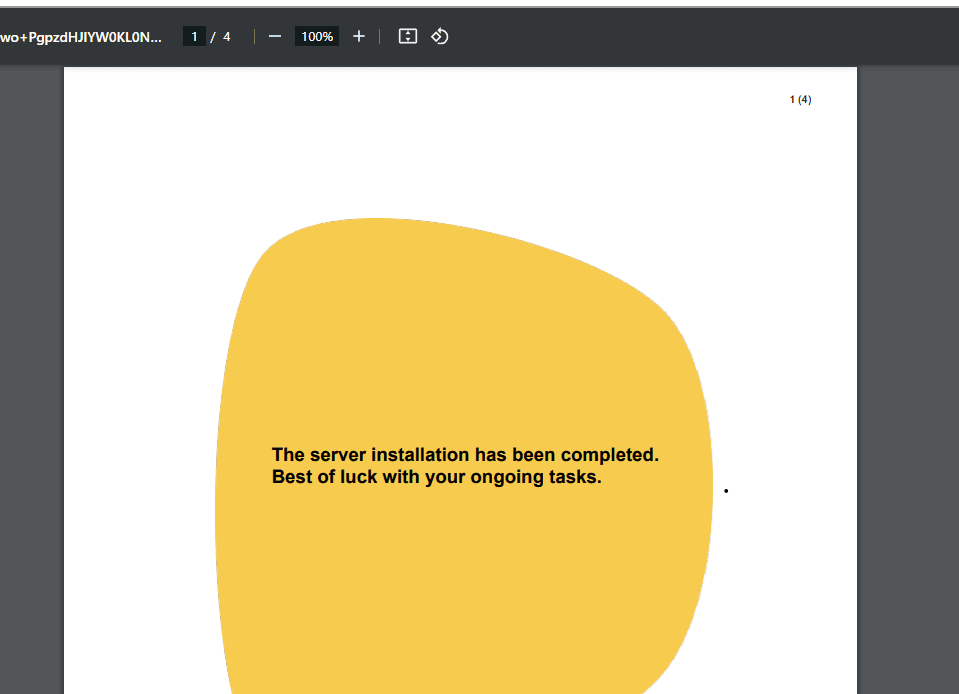Screen dimensions: 959x694
Task: Click the small black dot beside yellow shape
Action: pyautogui.click(x=726, y=491)
